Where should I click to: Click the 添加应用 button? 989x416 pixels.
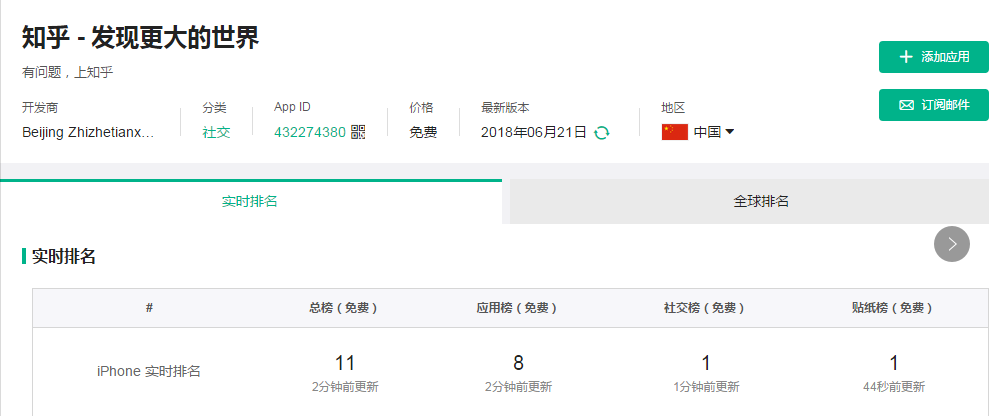tap(934, 57)
